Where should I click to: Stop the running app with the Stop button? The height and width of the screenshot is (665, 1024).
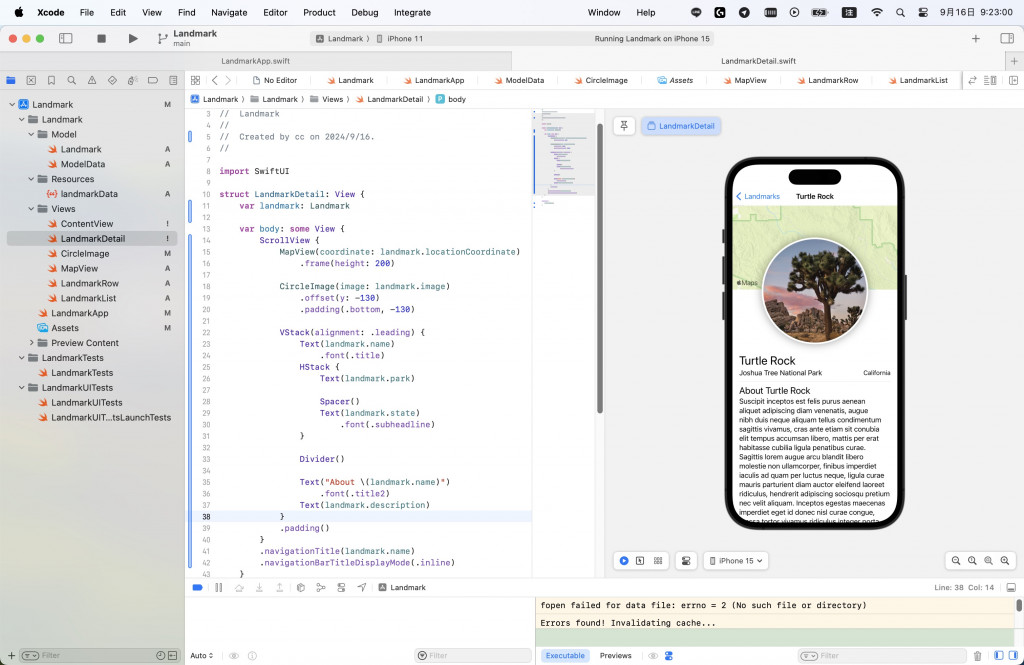[x=101, y=38]
